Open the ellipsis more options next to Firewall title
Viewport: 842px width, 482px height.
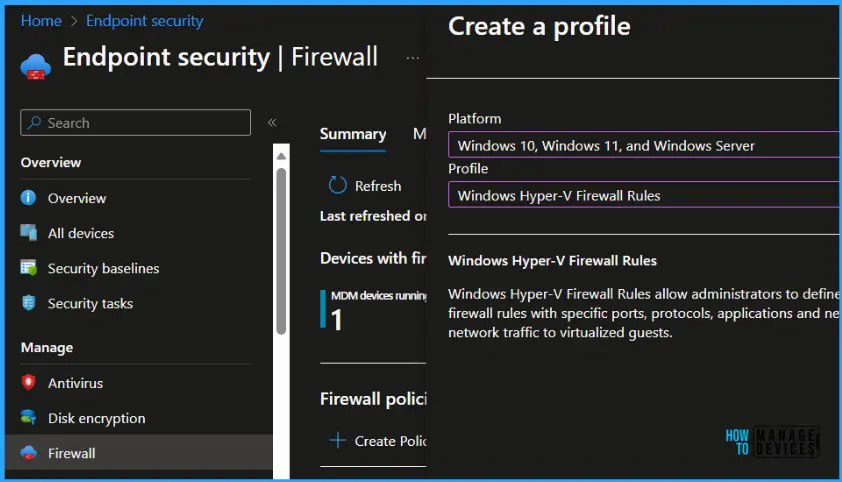tap(412, 58)
